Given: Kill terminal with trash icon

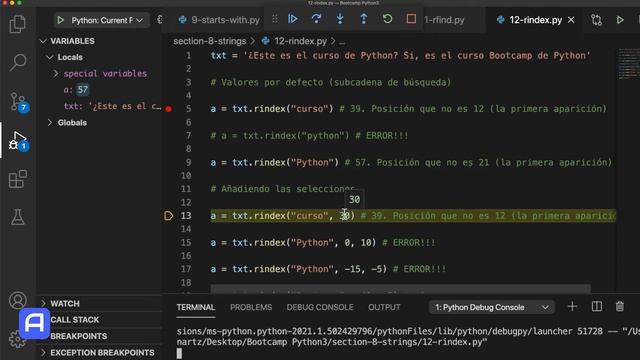Looking at the screenshot, I should pos(620,307).
